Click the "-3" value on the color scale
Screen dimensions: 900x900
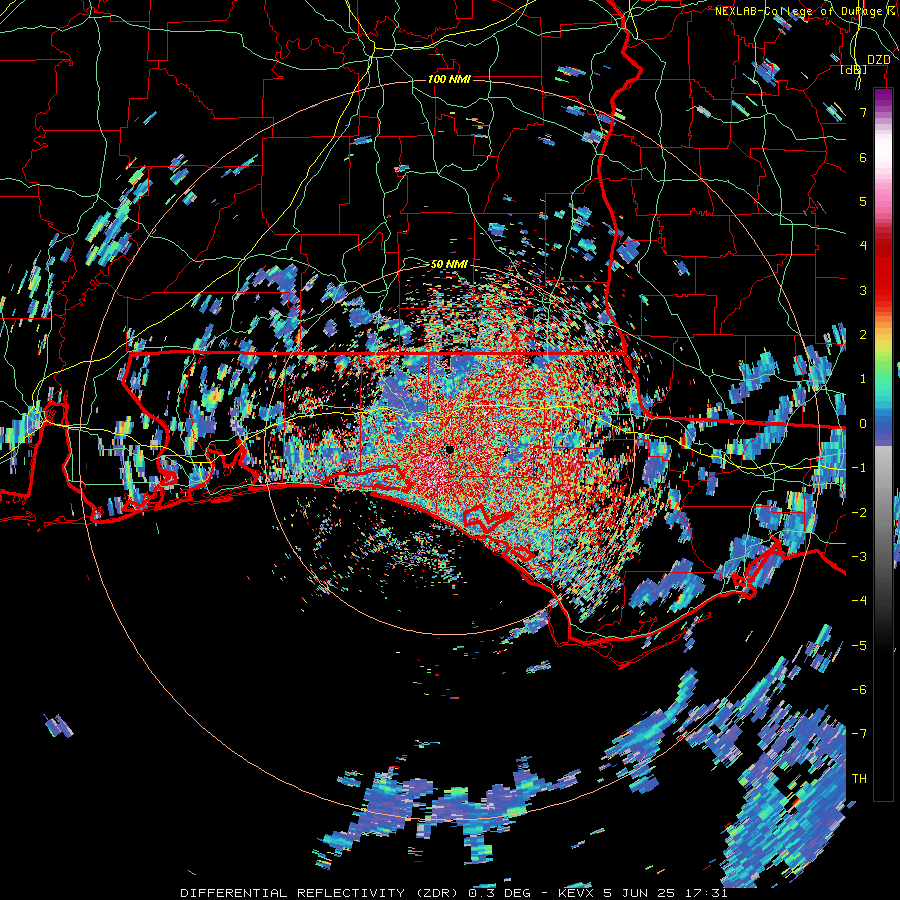click(x=859, y=557)
